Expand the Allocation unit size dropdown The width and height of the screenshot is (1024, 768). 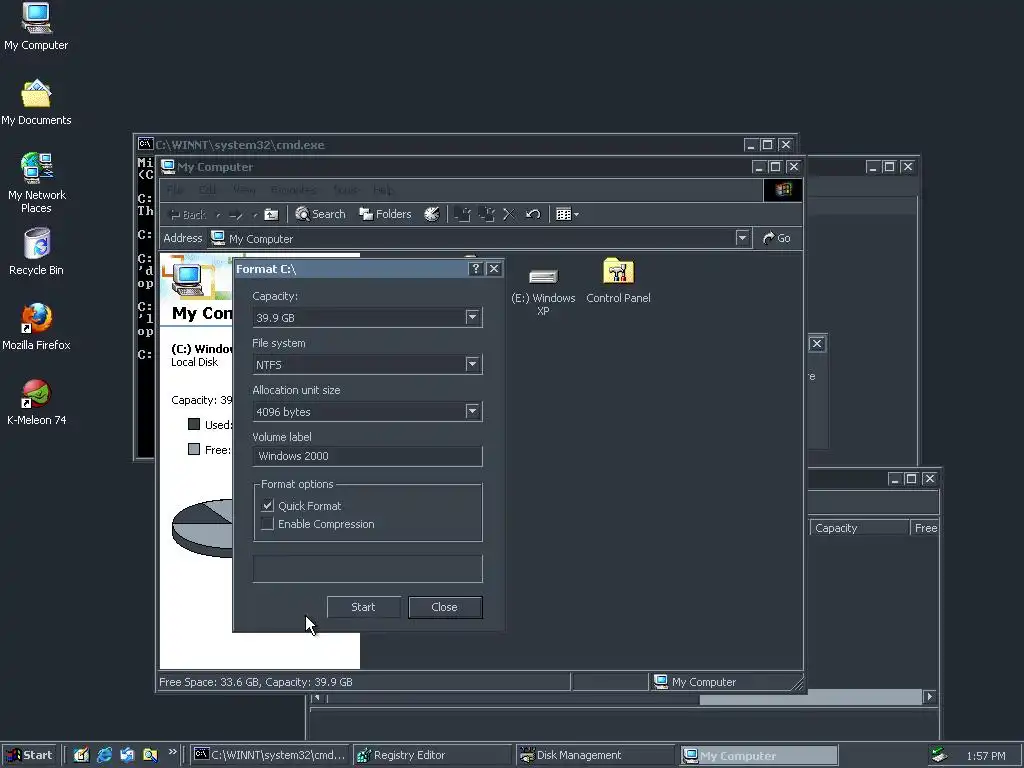(472, 411)
